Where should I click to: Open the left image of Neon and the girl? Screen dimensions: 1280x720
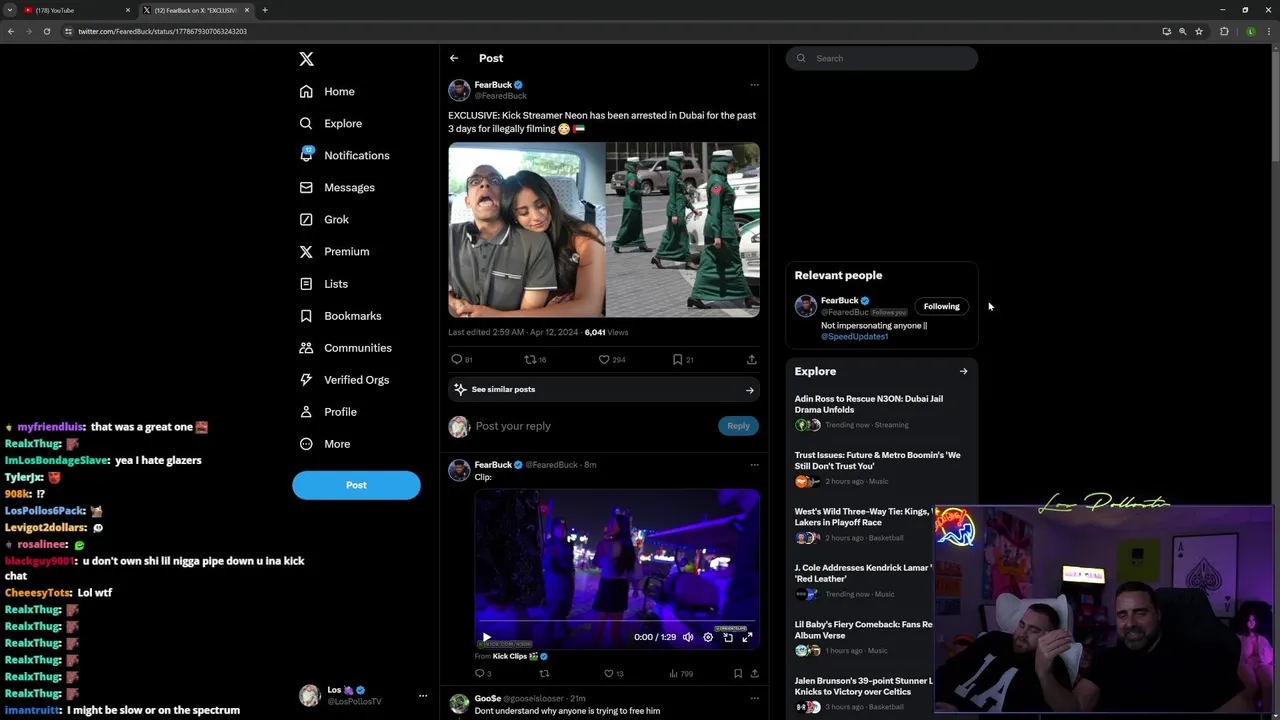[526, 230]
